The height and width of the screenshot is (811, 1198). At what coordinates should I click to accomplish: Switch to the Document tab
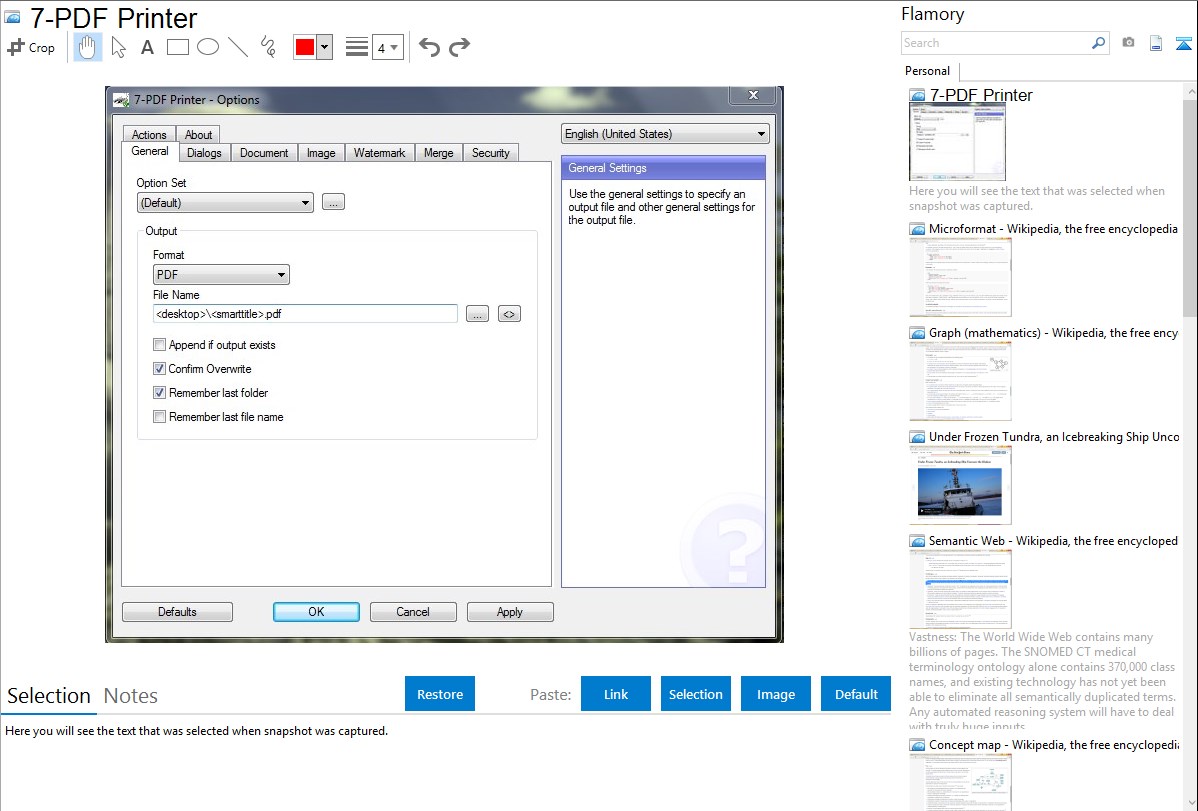pos(264,153)
